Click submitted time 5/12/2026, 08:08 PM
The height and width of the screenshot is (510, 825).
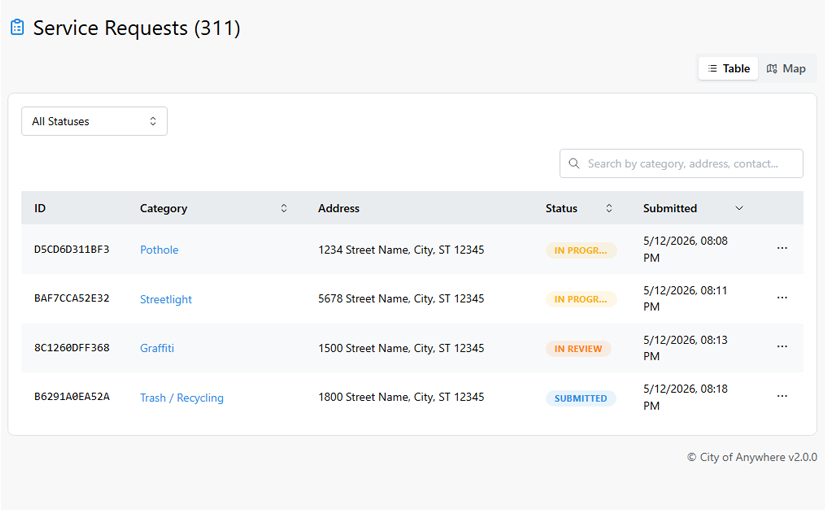point(685,249)
